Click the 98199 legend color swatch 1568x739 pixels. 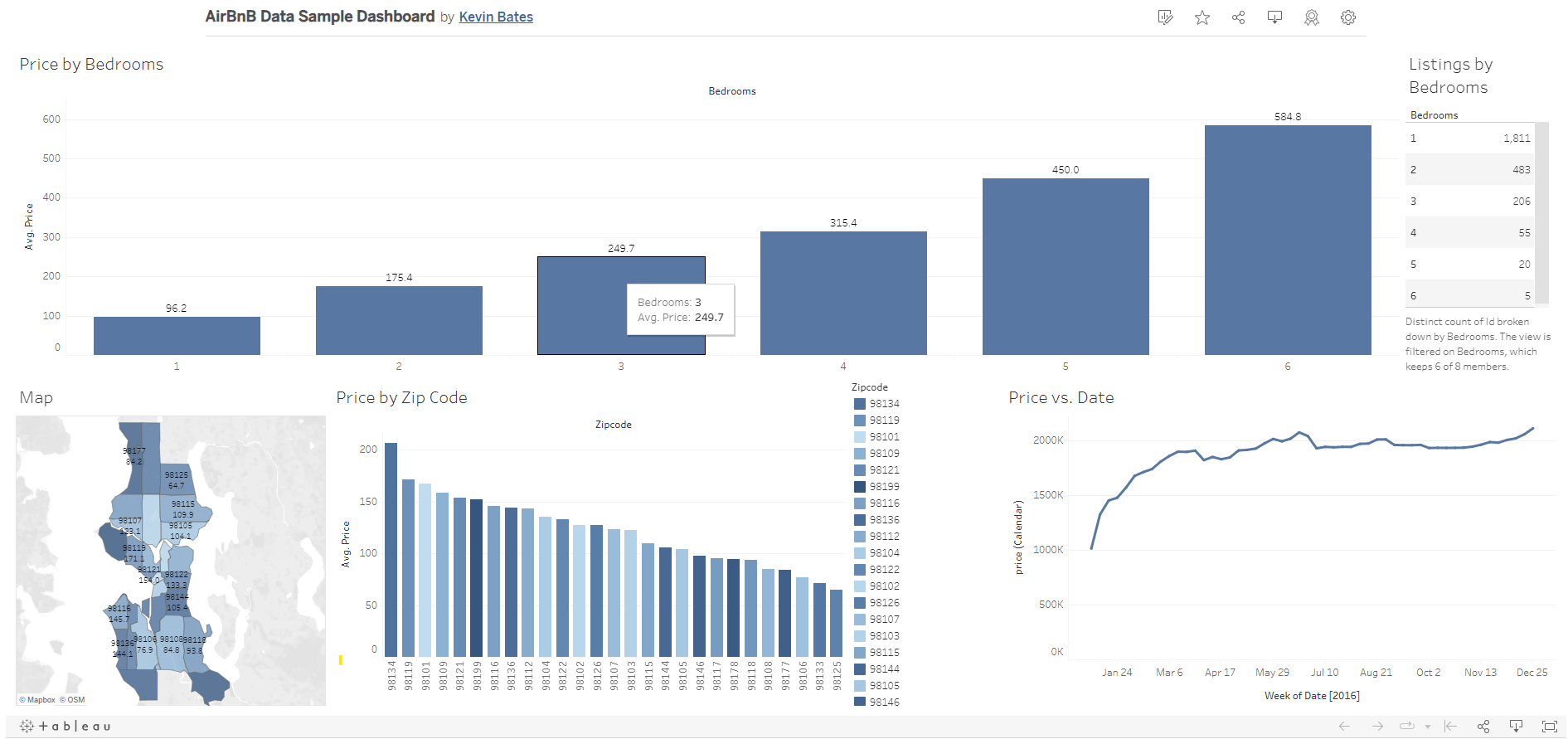[x=860, y=487]
